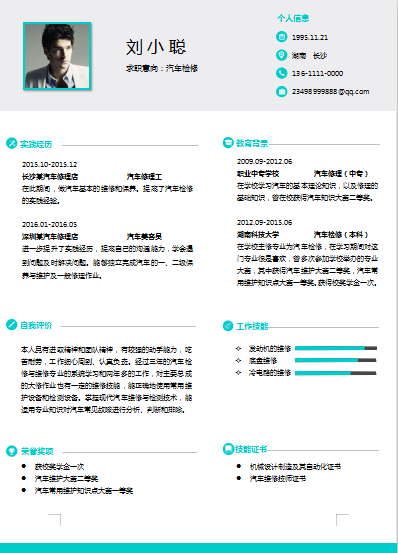This screenshot has width=398, height=553.
Task: Click the 个人信息 heading
Action: [x=293, y=18]
